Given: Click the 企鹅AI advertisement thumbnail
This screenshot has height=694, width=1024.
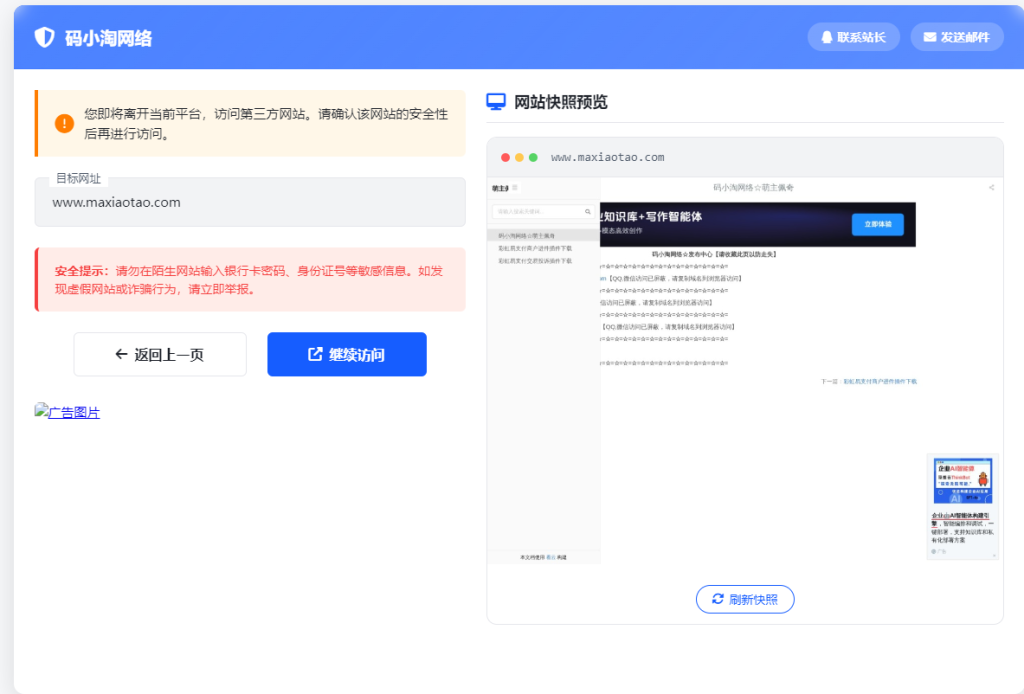Looking at the screenshot, I should point(962,479).
